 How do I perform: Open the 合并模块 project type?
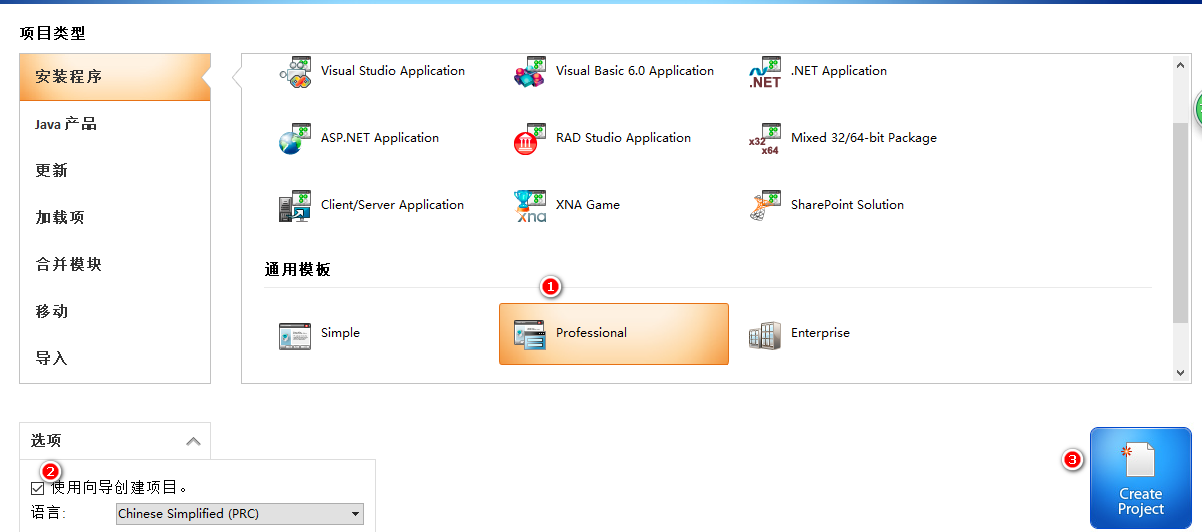click(68, 264)
